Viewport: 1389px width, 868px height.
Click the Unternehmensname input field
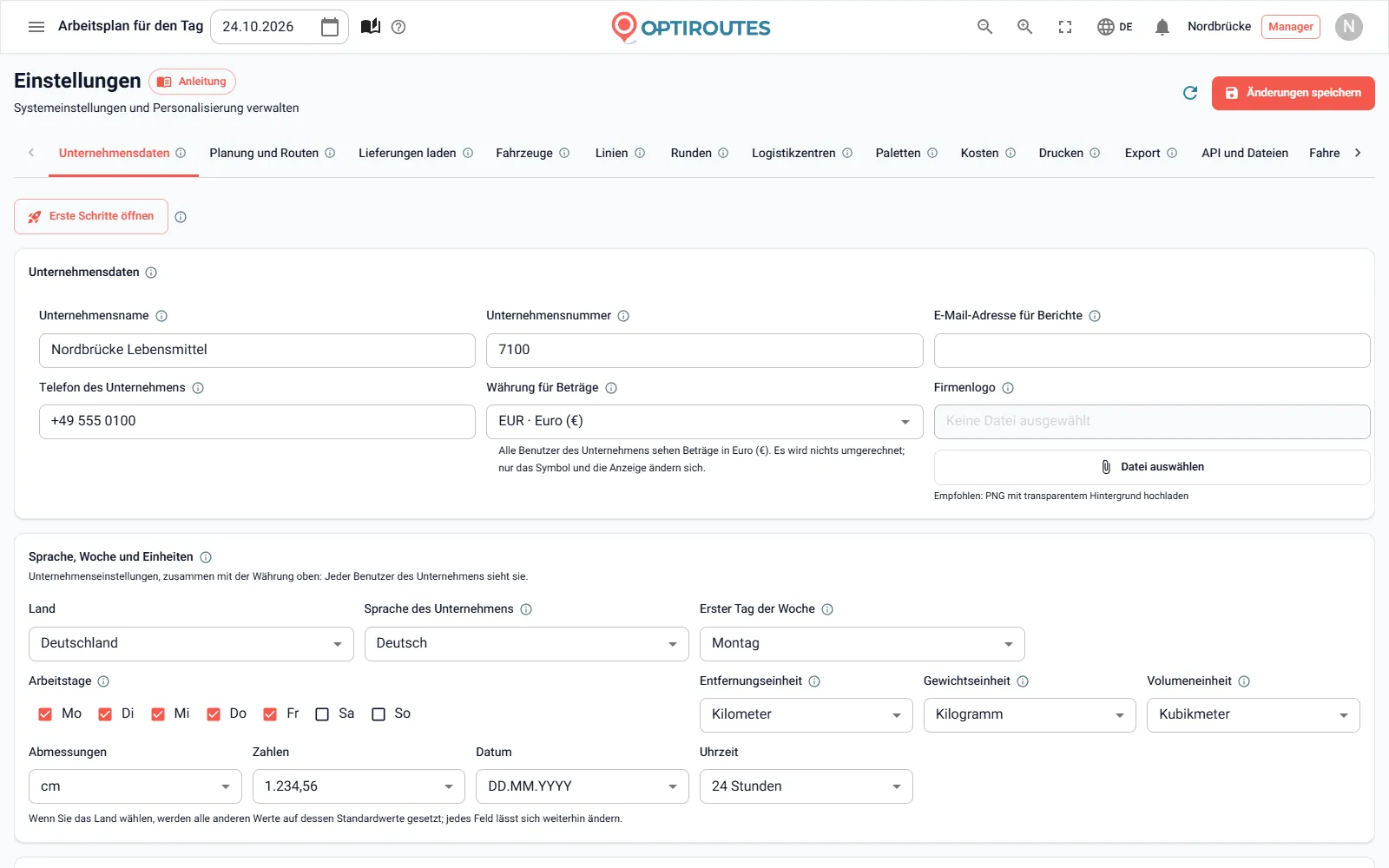pos(257,351)
